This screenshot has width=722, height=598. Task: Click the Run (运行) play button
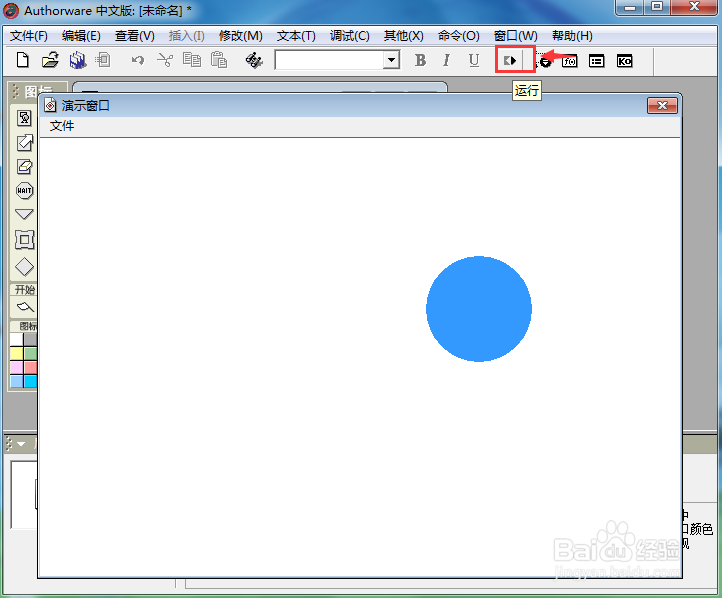pyautogui.click(x=510, y=60)
